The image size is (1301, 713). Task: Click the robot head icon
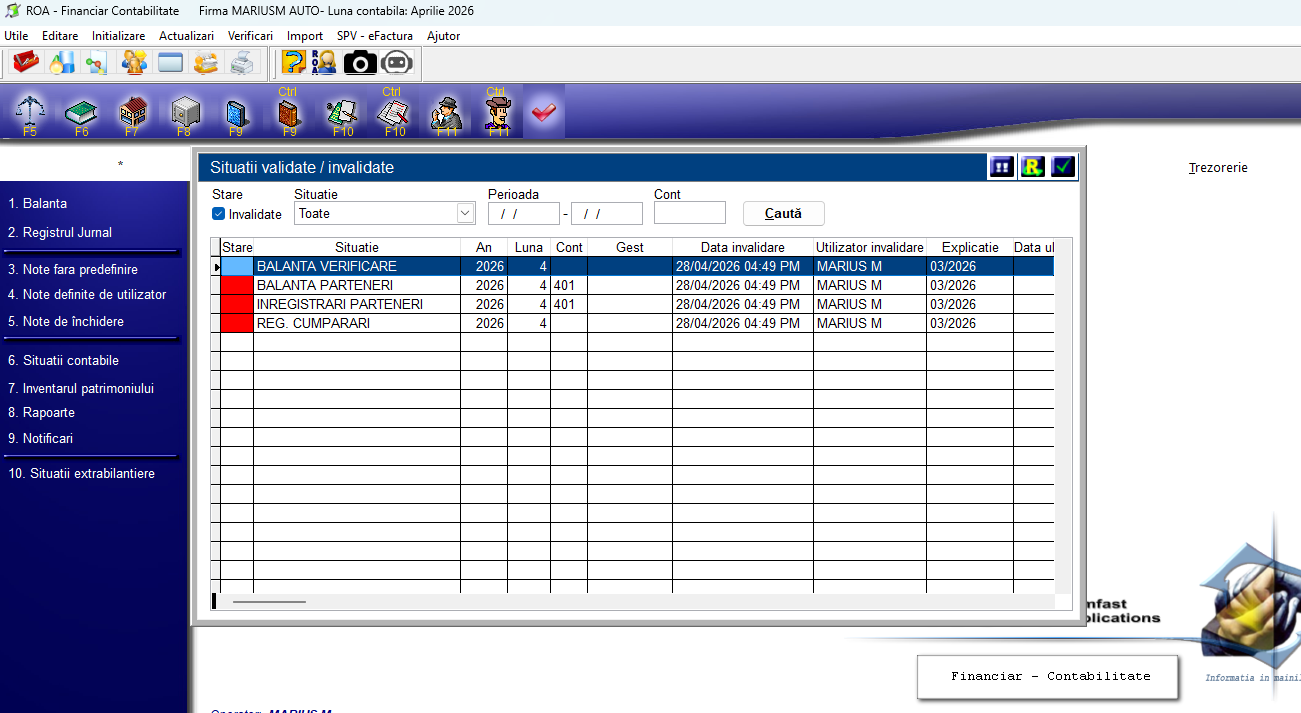pos(397,63)
